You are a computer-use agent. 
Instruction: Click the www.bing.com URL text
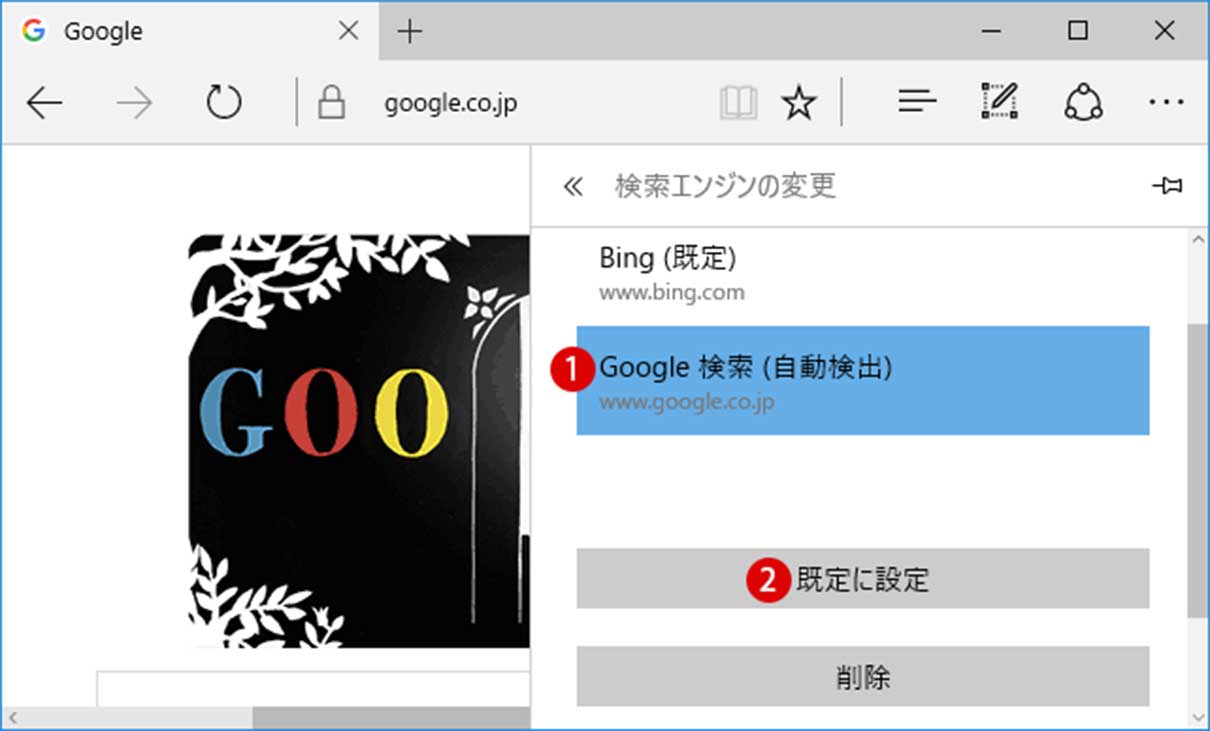tap(672, 293)
